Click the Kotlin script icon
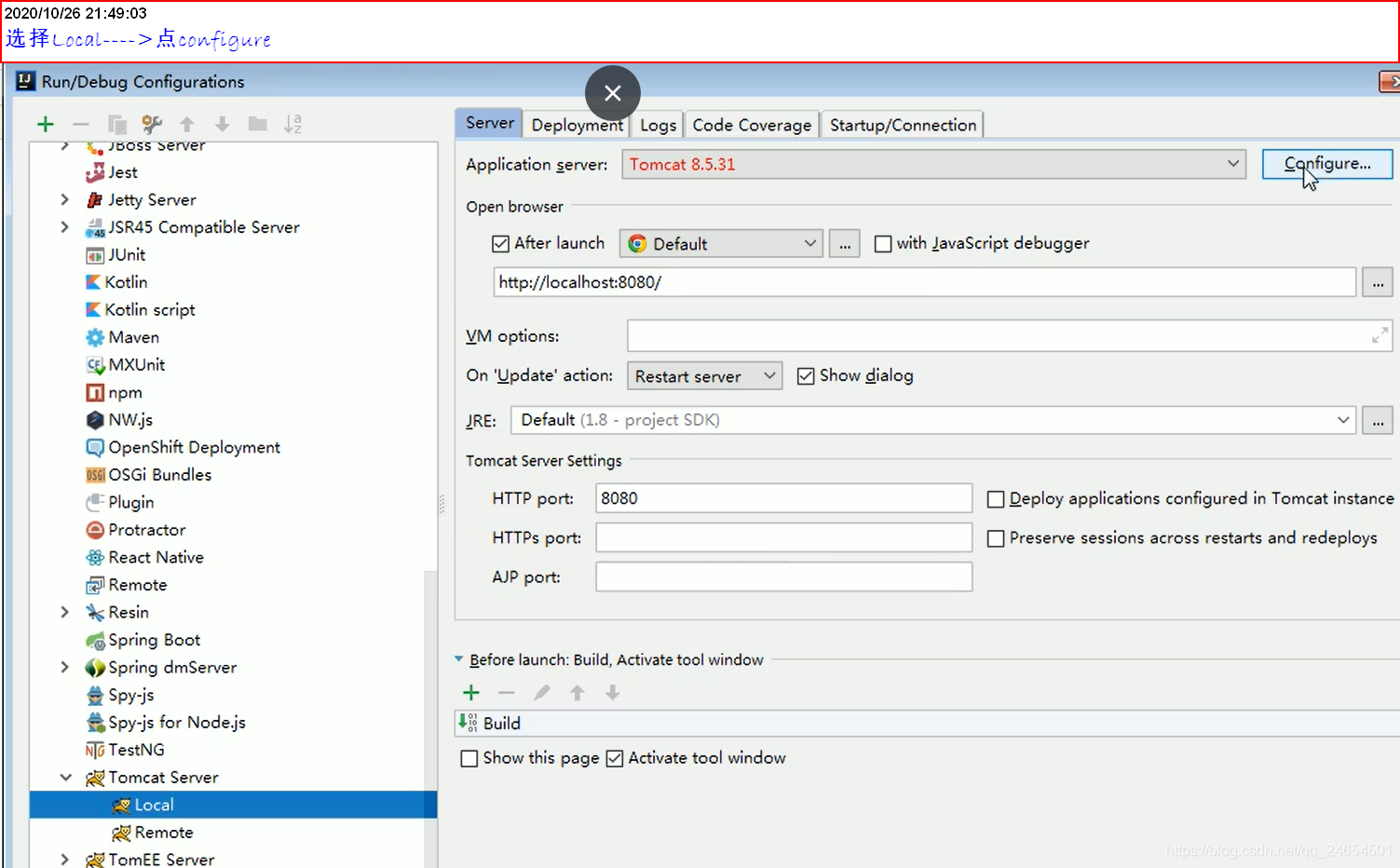 93,309
